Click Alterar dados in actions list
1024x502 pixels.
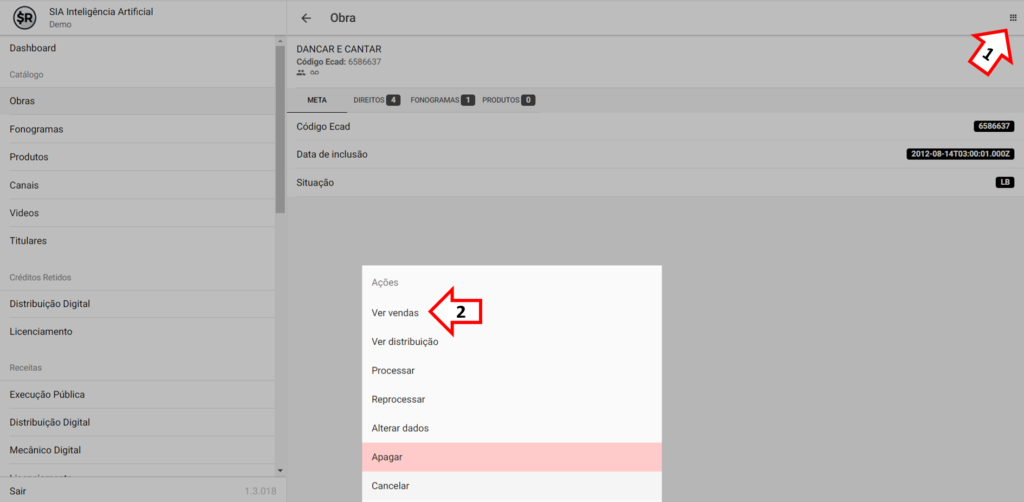click(400, 428)
